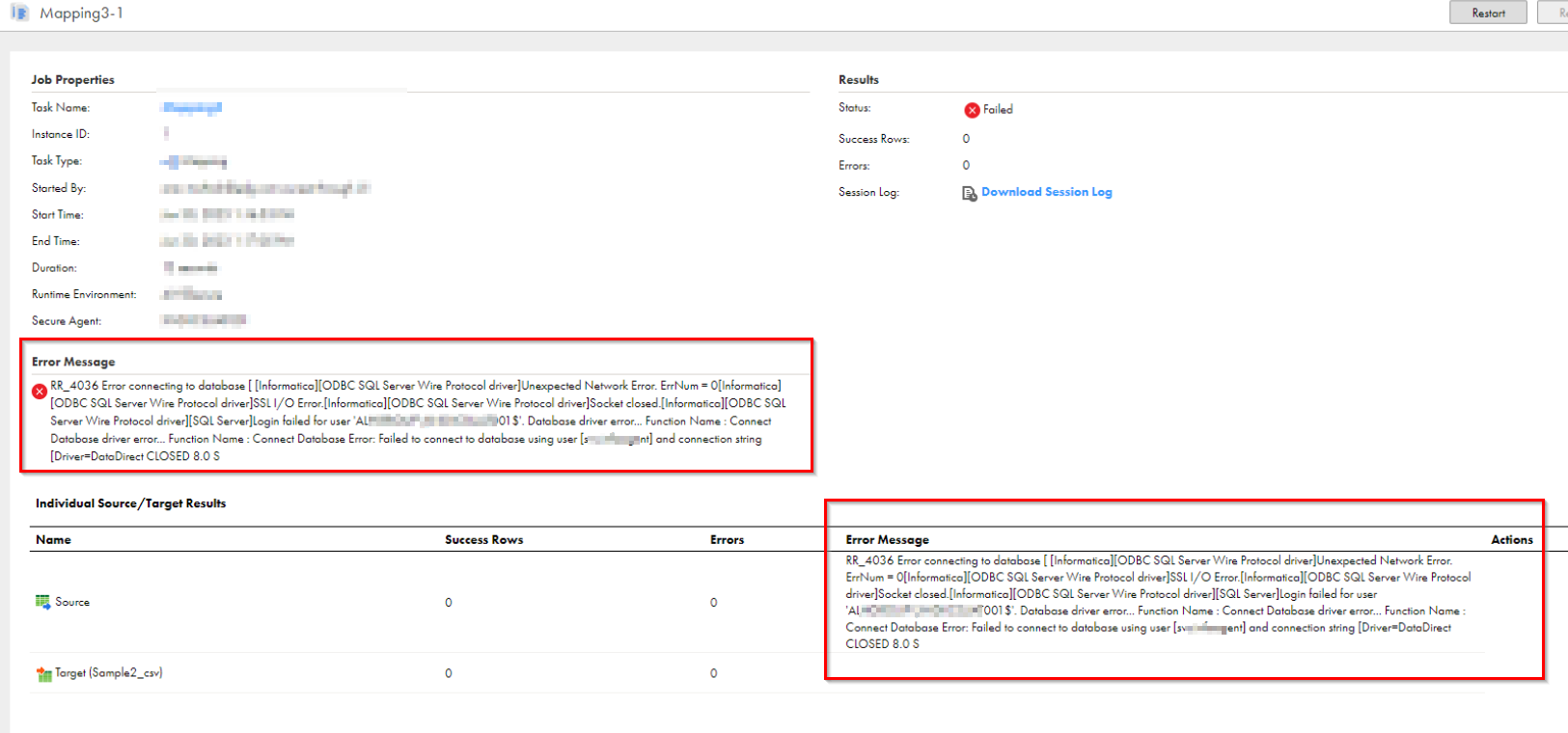Select the Source row name
The image size is (1568, 733).
pos(71,602)
